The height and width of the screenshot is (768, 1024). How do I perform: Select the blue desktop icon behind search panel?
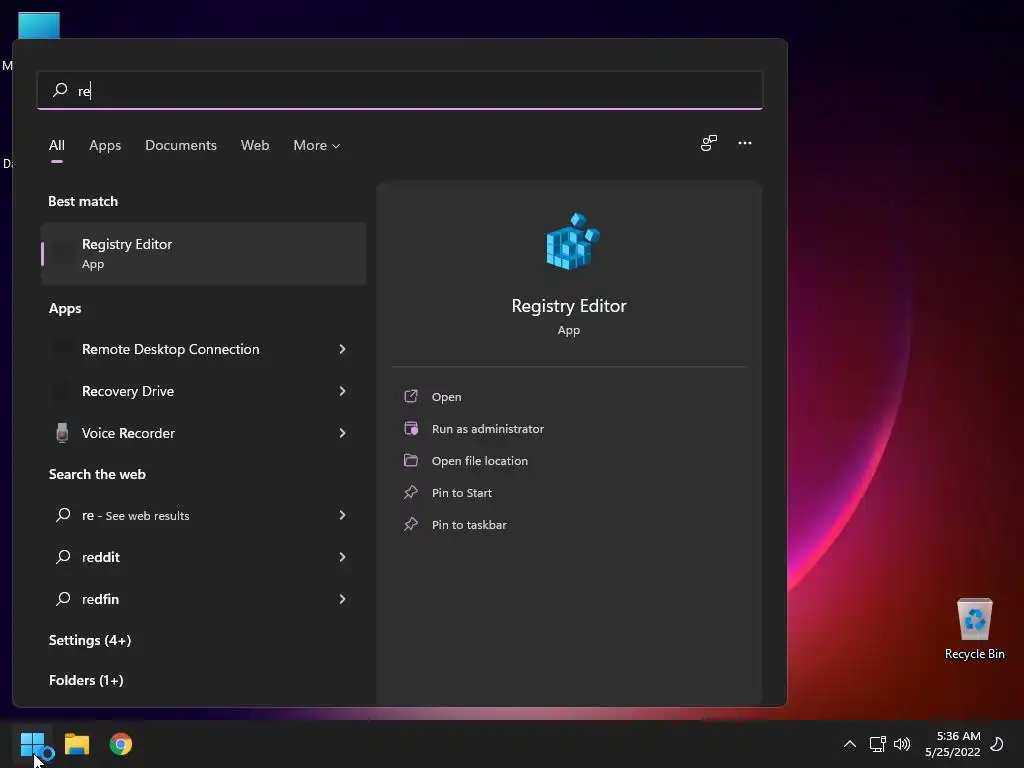coord(39,25)
